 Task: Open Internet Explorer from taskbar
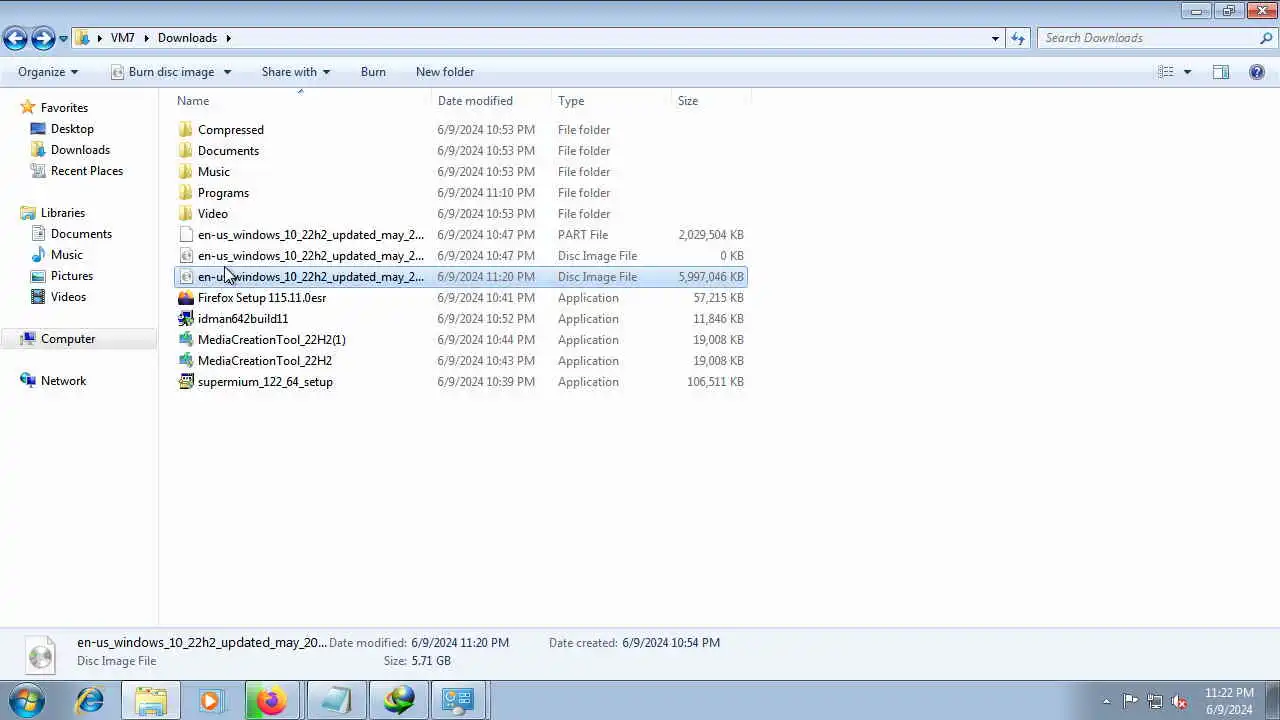90,700
